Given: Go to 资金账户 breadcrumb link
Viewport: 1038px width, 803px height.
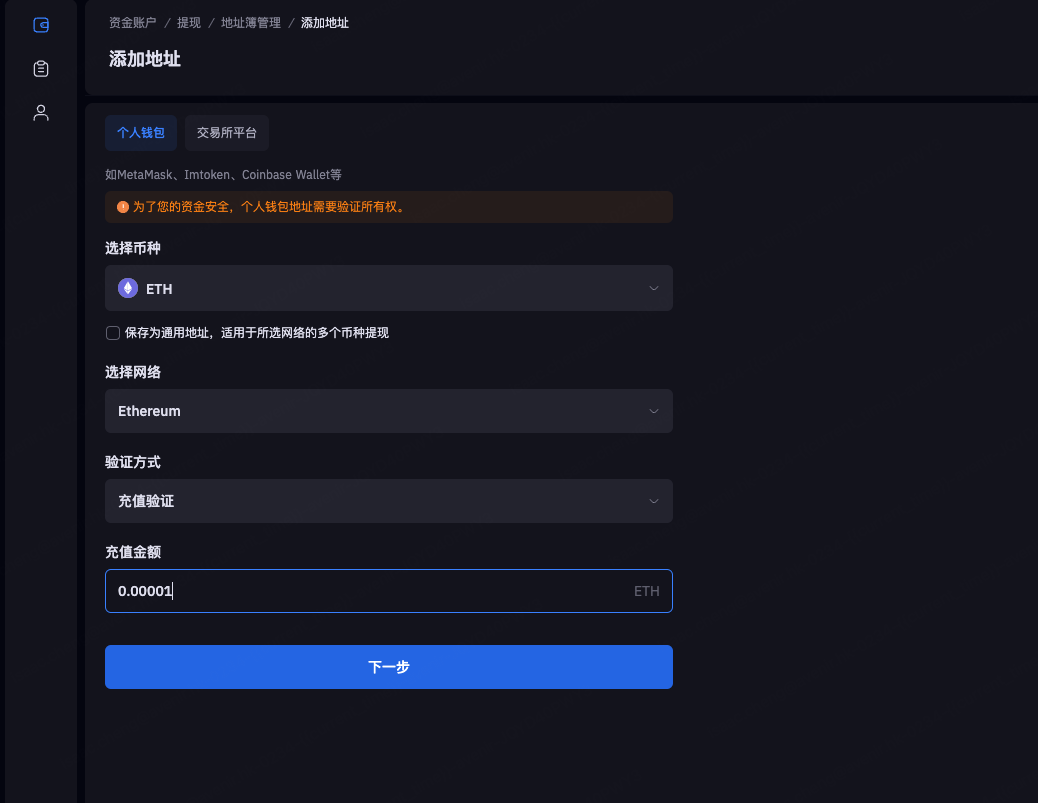Looking at the screenshot, I should (x=133, y=22).
